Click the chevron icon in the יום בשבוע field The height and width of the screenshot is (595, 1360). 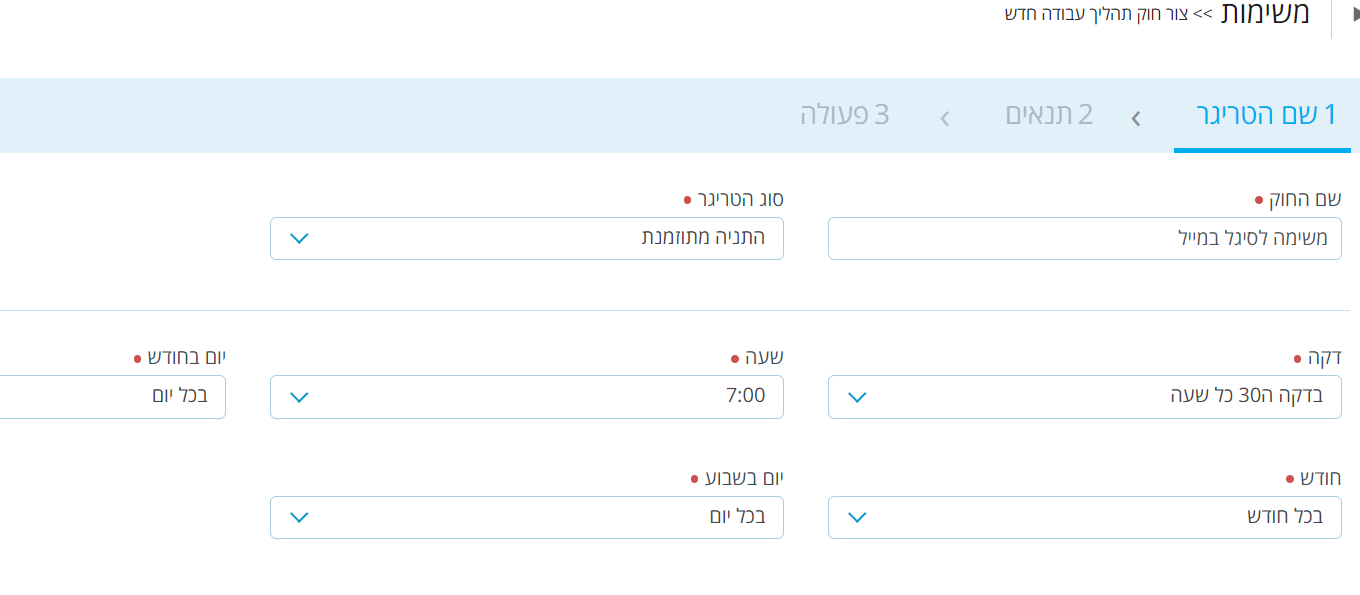[x=298, y=517]
